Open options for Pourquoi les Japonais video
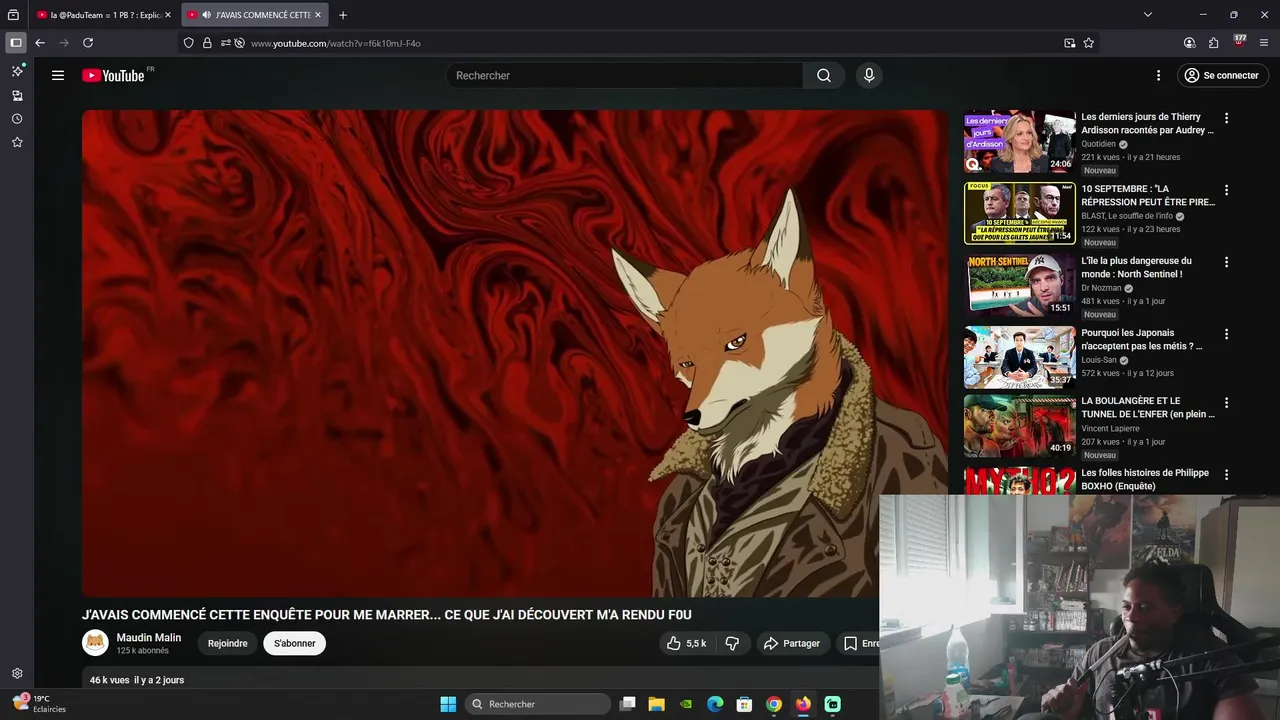The image size is (1280, 720). click(1226, 334)
